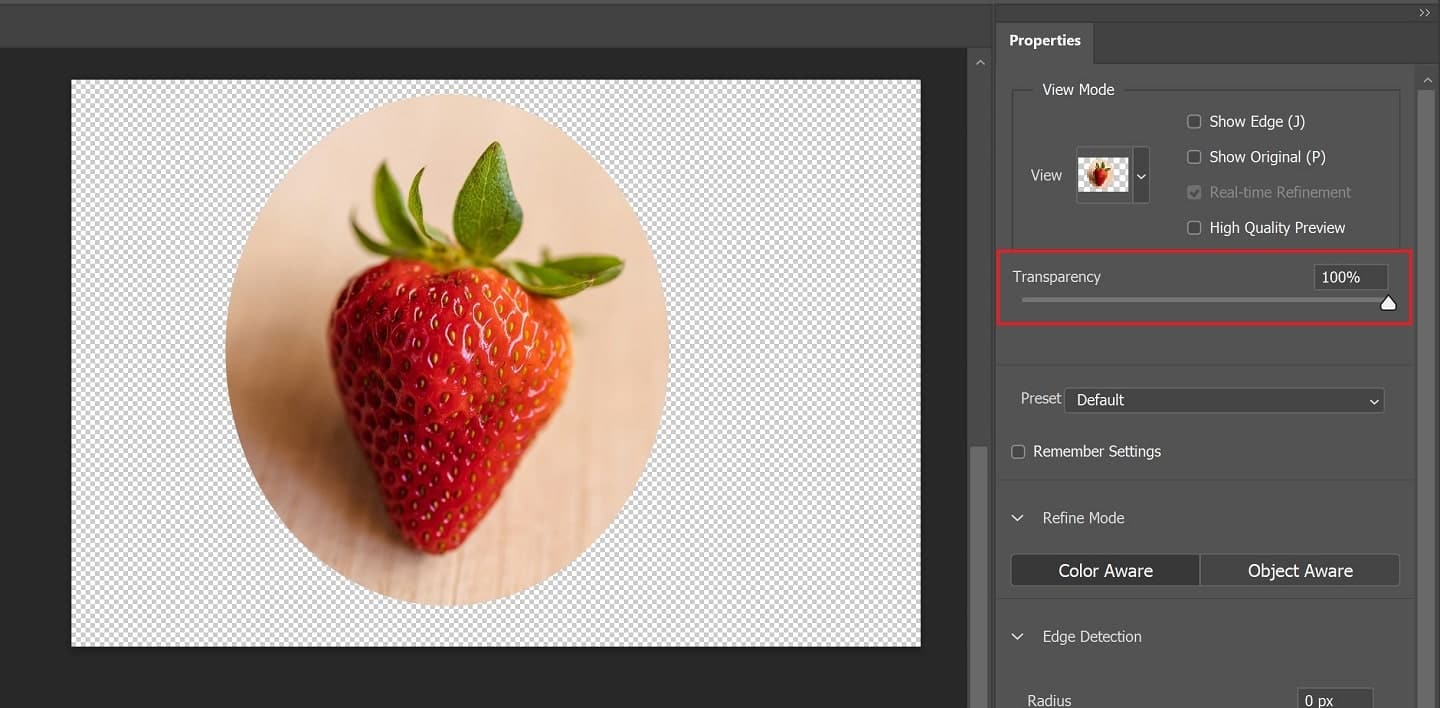The width and height of the screenshot is (1440, 708).
Task: Open the View mode dropdown arrow
Action: [x=1140, y=174]
